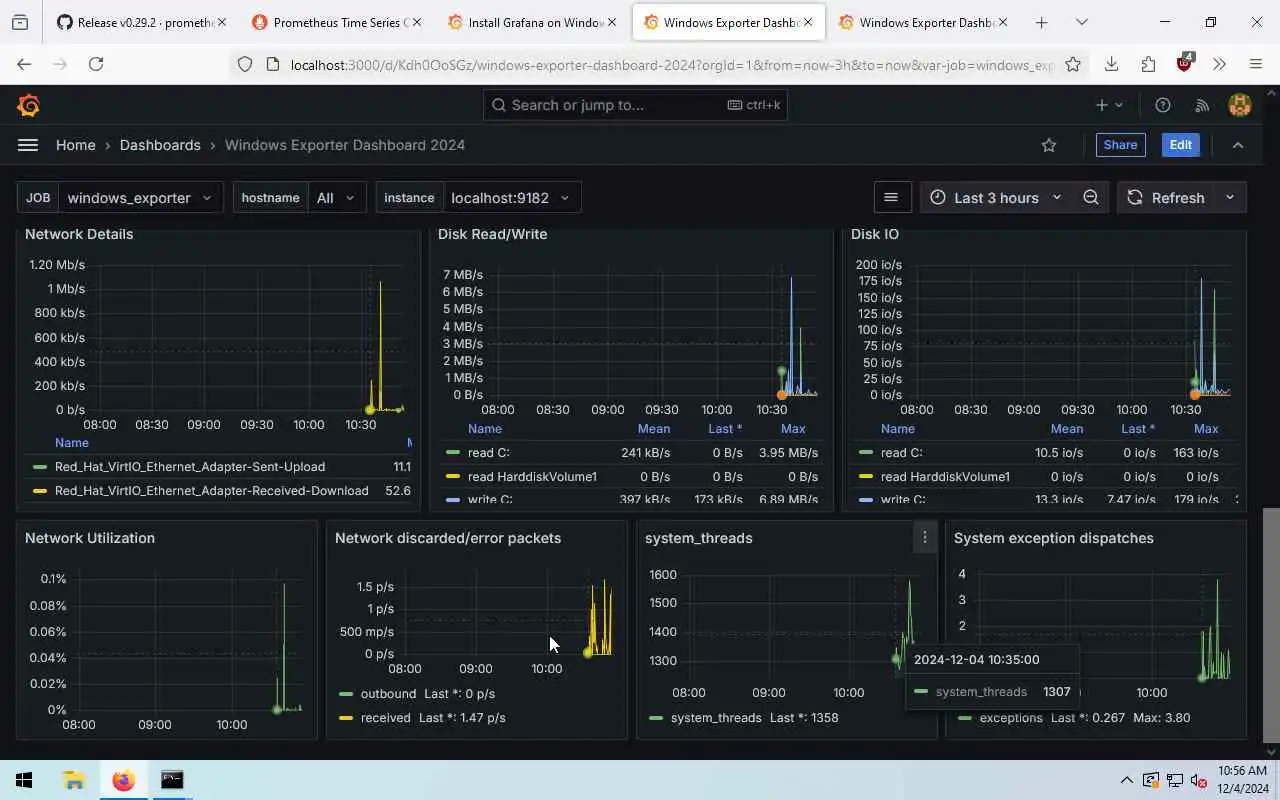Viewport: 1280px width, 800px height.
Task: Go to Dashboards in the breadcrumb
Action: (x=160, y=145)
